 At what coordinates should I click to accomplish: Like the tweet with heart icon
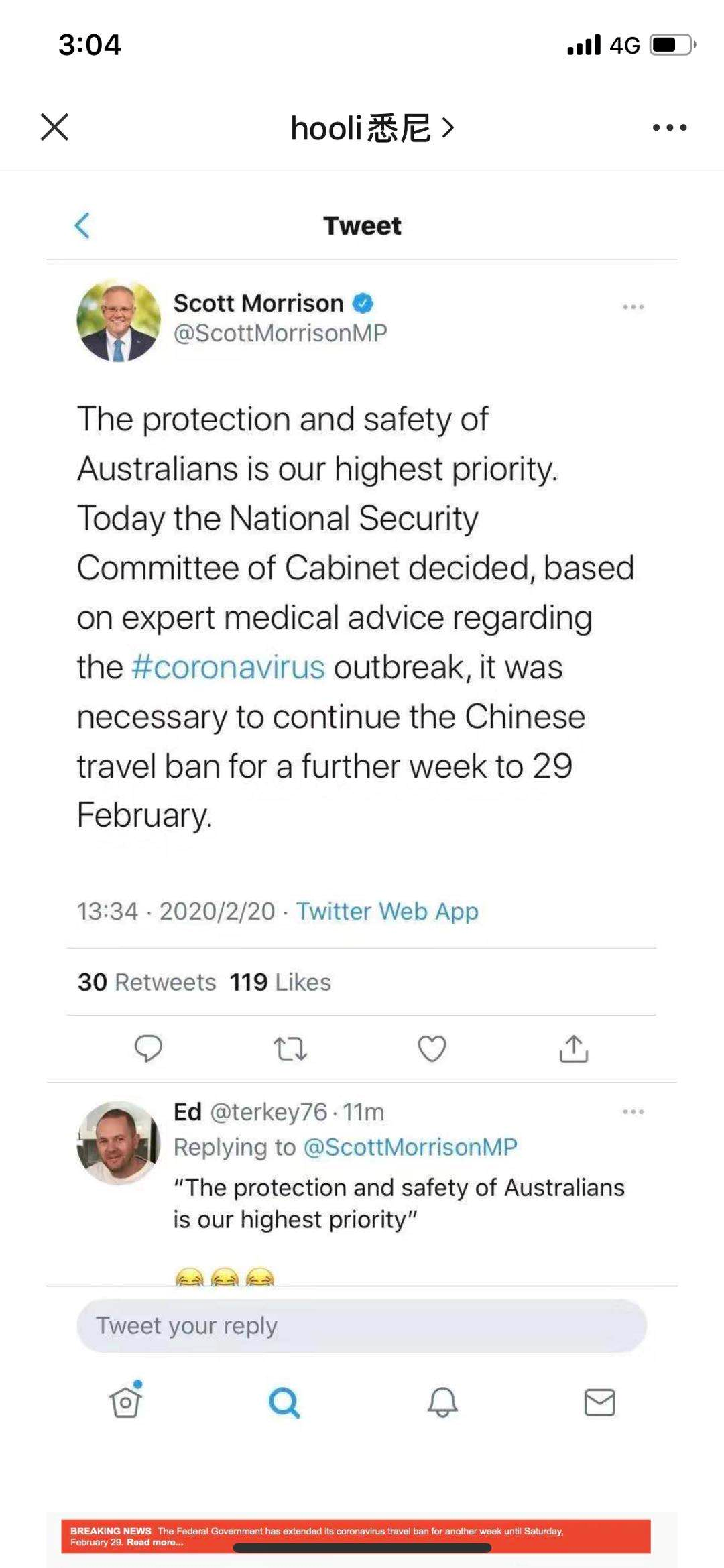pos(432,1048)
